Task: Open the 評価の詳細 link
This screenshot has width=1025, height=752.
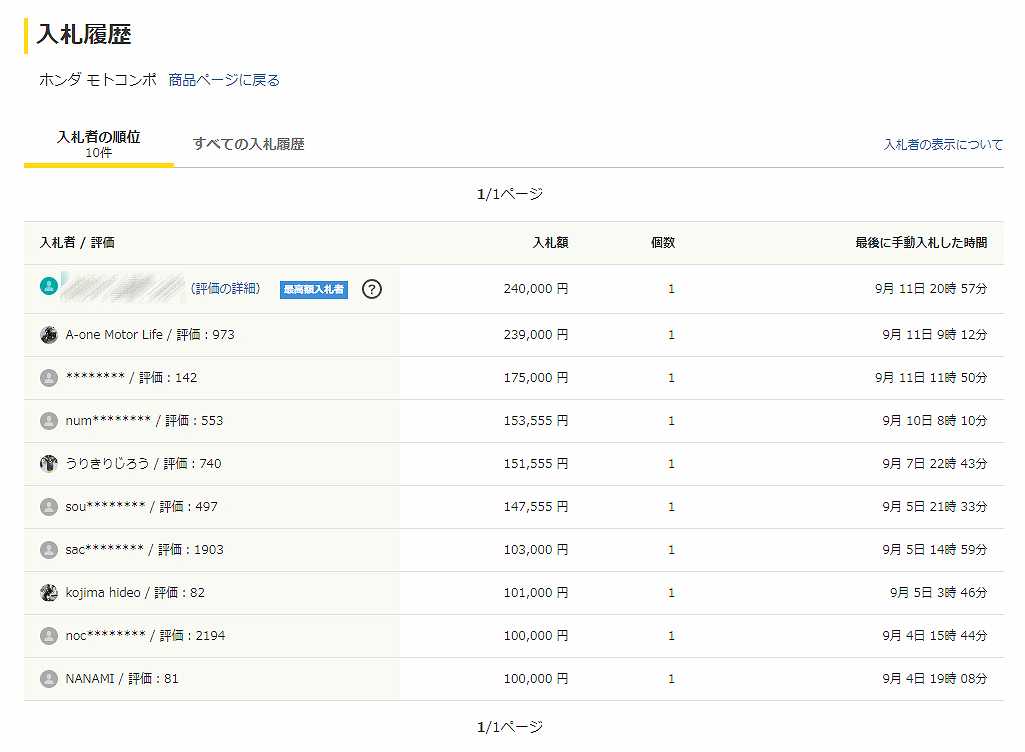Action: click(225, 289)
